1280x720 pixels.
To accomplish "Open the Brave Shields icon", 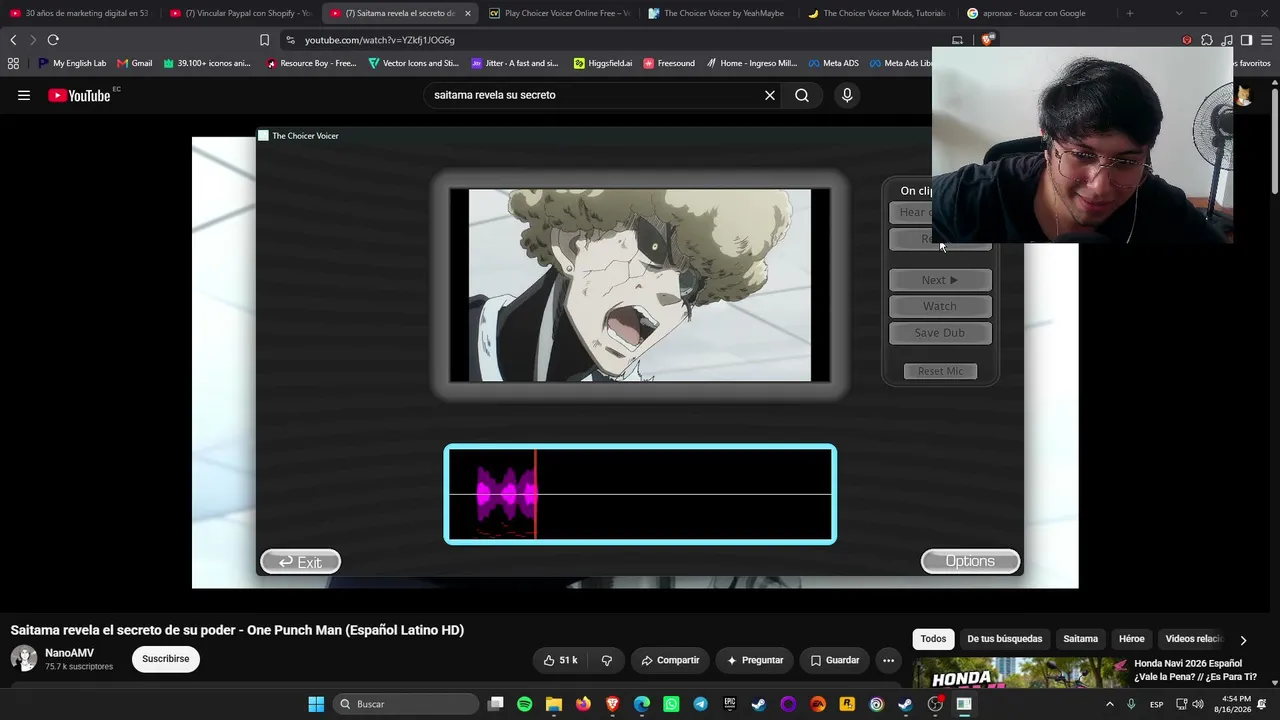I will (988, 40).
